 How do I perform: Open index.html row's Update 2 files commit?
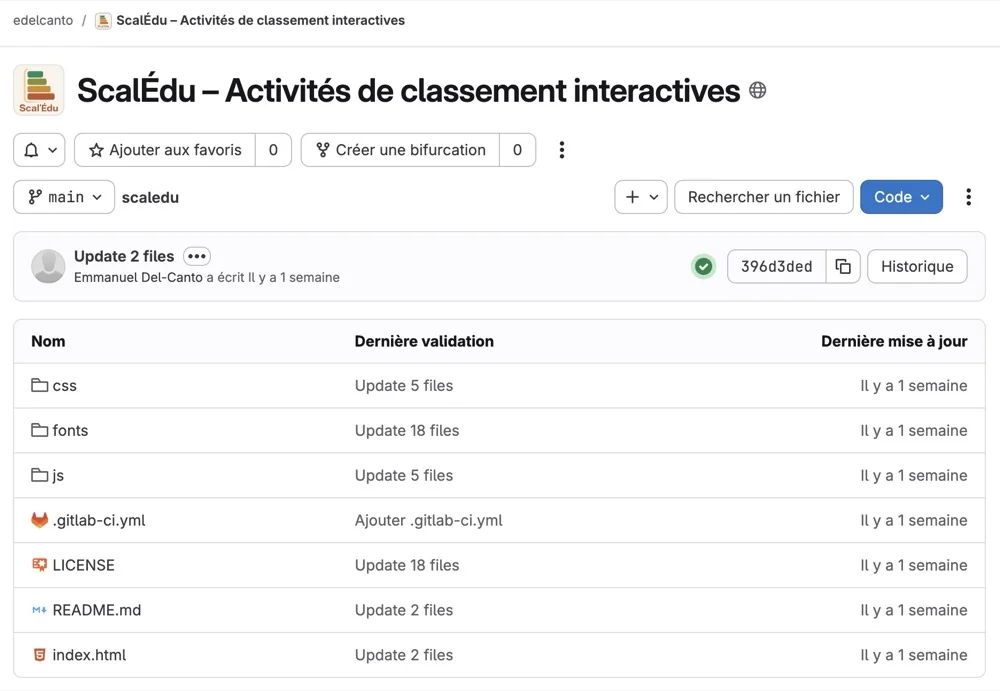tap(404, 655)
